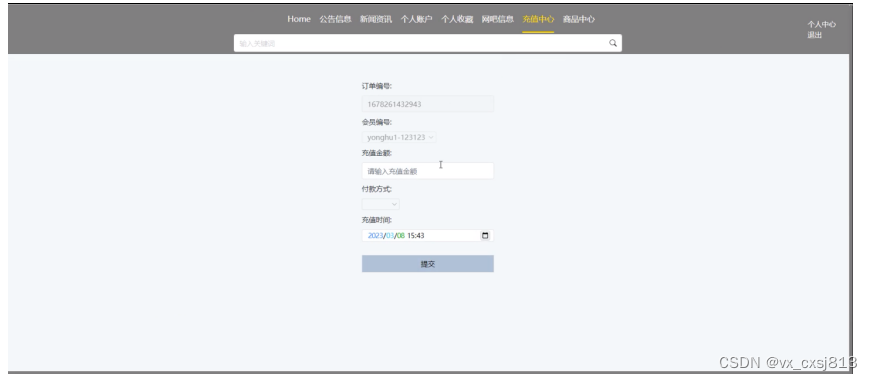Image resolution: width=872 pixels, height=380 pixels.
Task: Click the 会员编号 label
Action: click(x=376, y=122)
